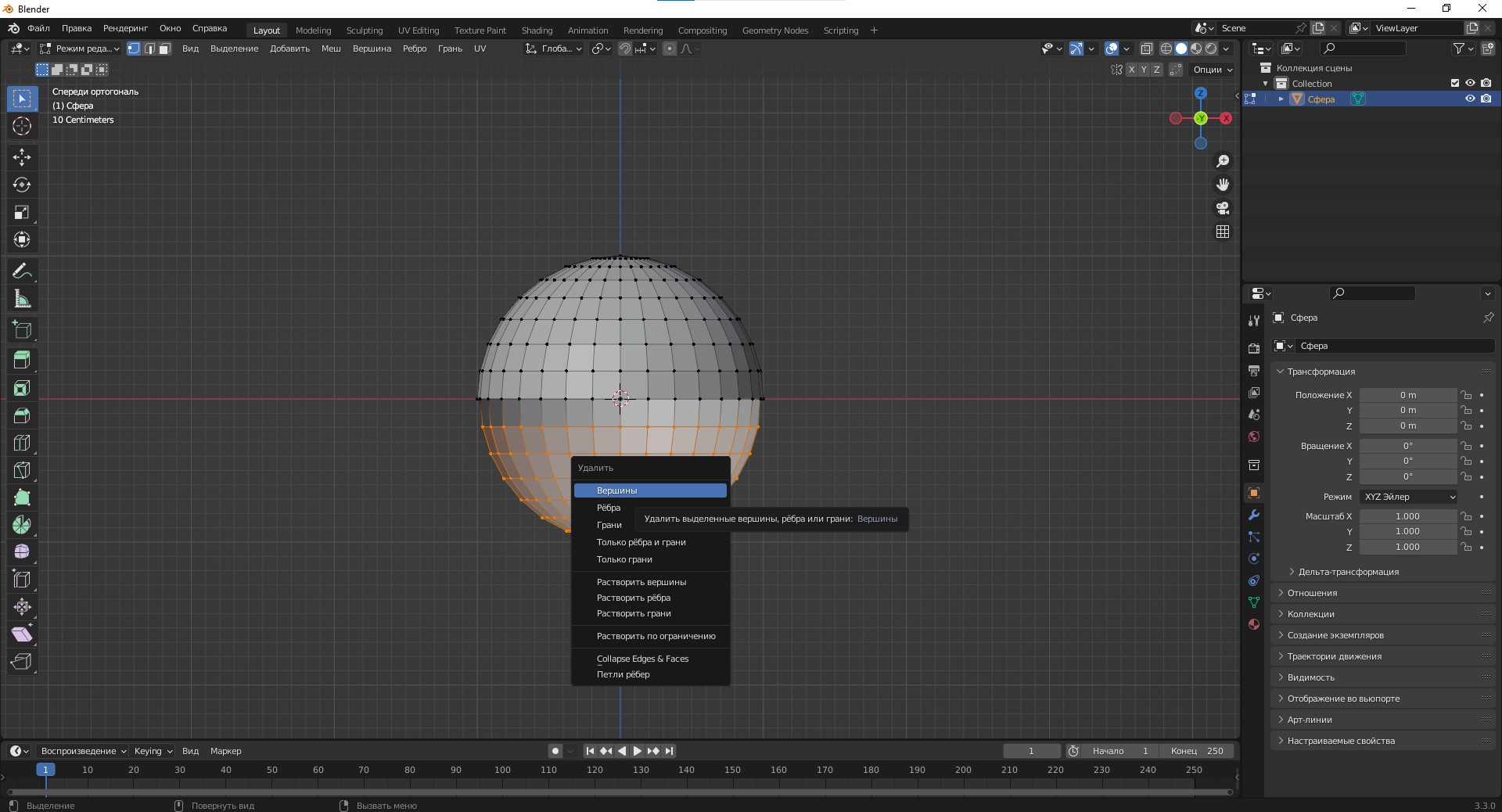Select the Scale tool

pyautogui.click(x=22, y=212)
